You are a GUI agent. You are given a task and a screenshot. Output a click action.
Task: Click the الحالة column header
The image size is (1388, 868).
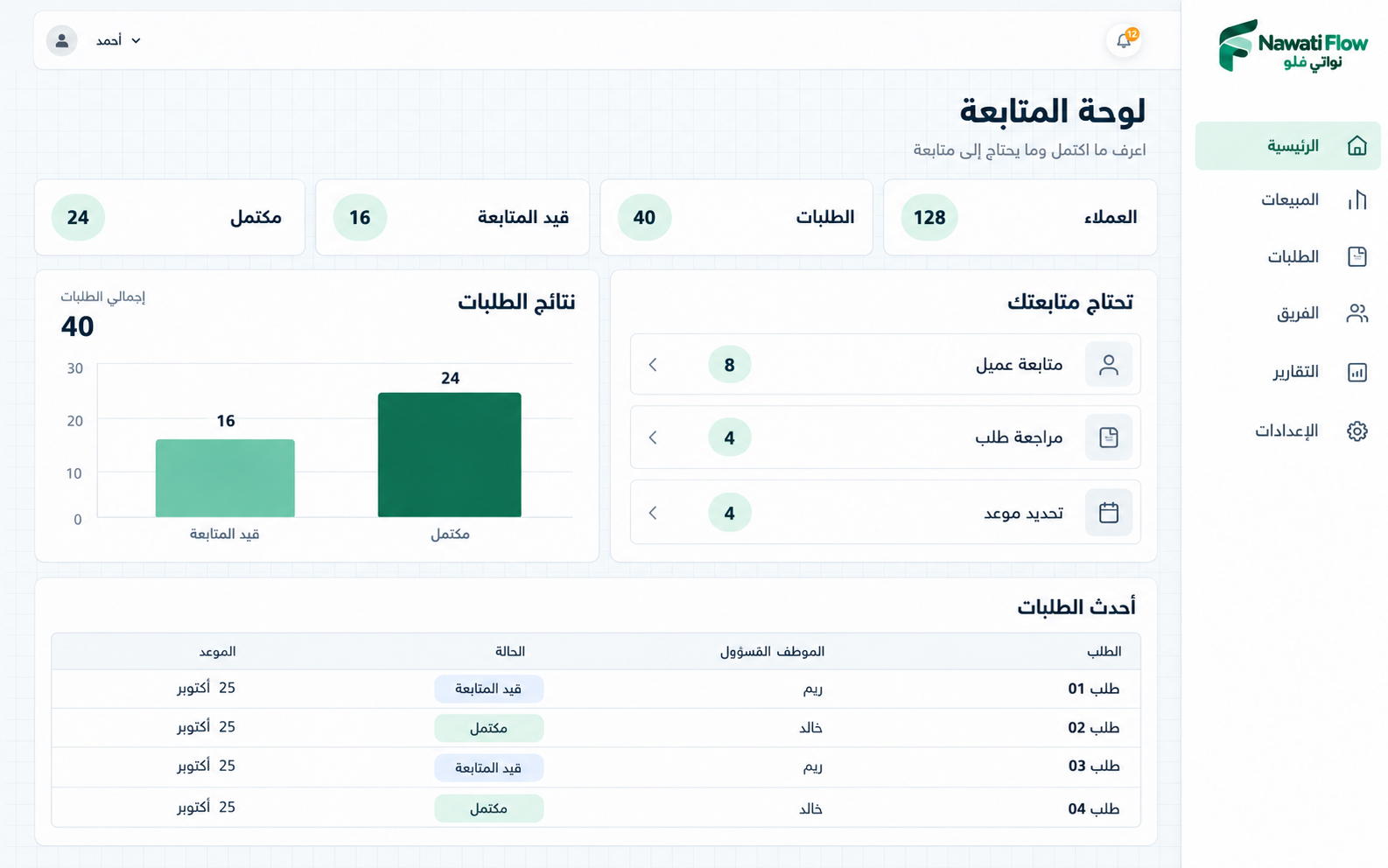point(509,651)
